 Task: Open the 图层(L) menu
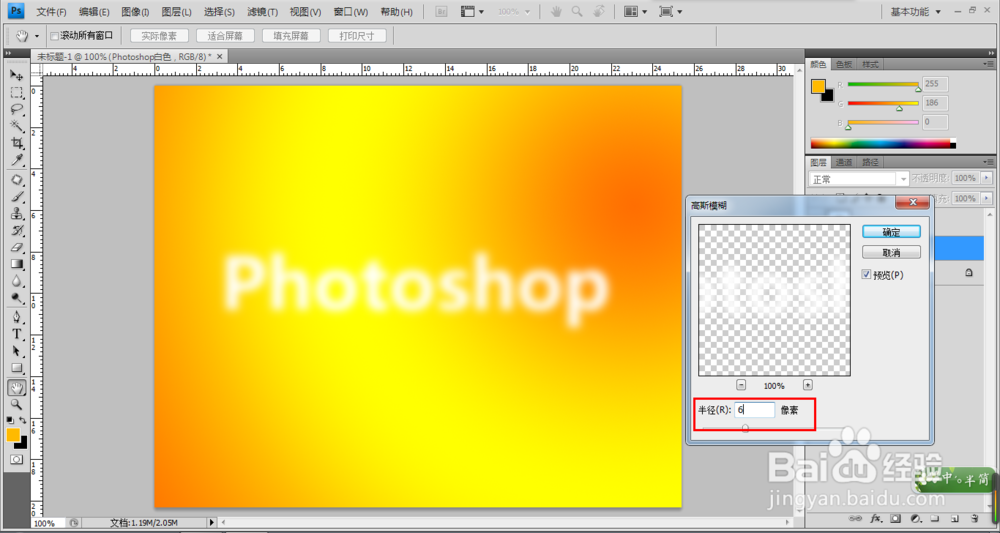click(x=177, y=12)
